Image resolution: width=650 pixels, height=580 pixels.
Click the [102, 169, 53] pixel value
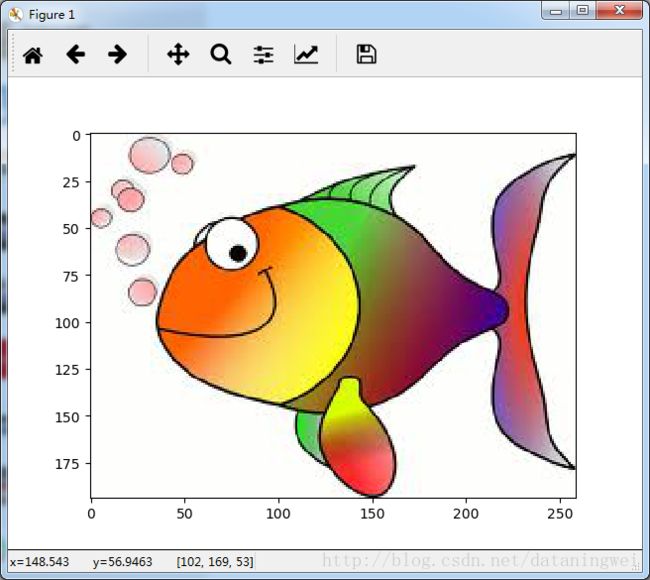(x=215, y=562)
